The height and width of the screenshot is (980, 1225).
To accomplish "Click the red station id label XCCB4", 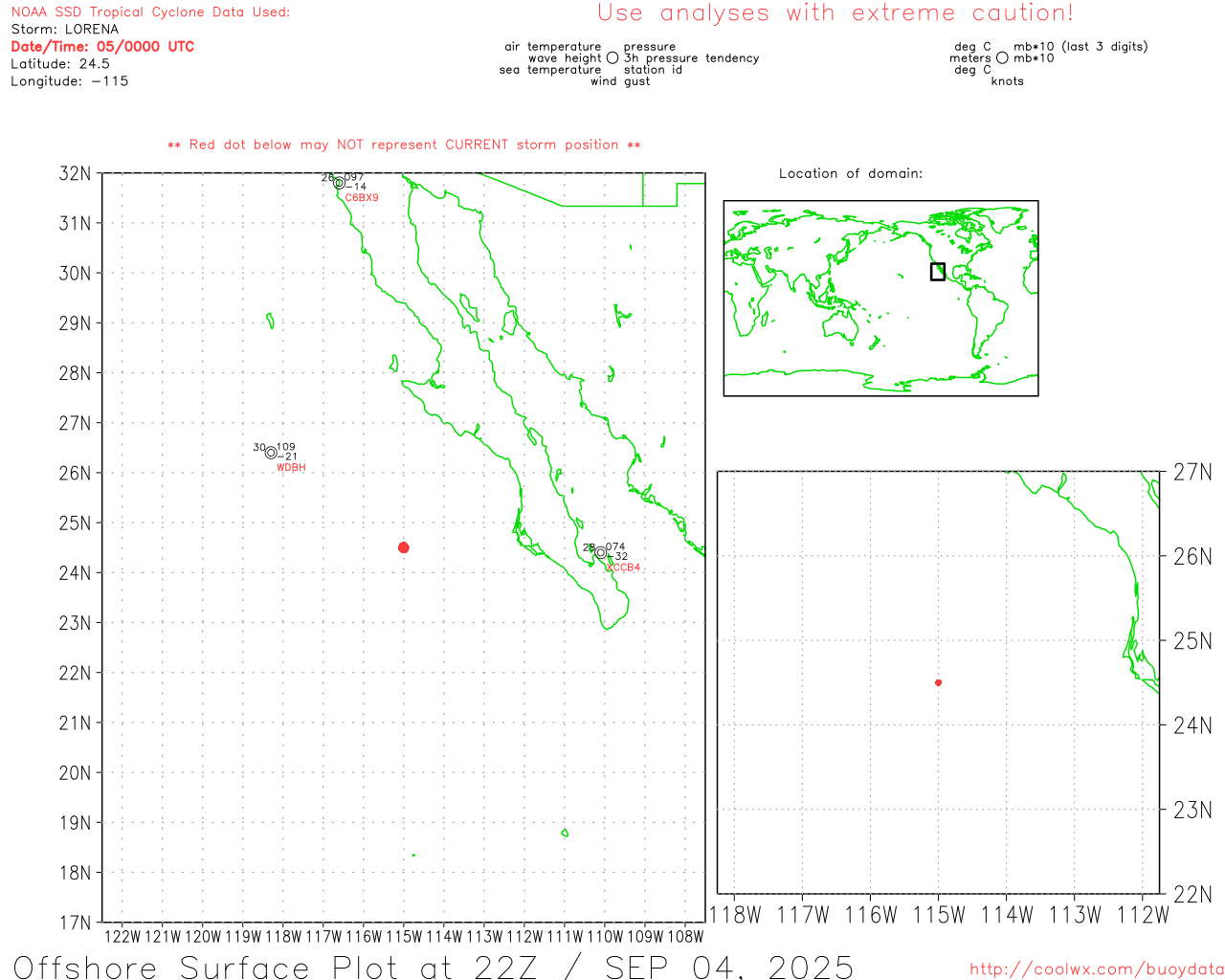I will point(624,568).
